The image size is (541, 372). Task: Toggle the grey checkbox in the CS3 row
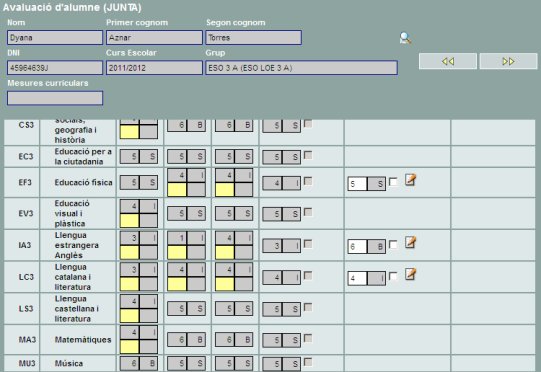pyautogui.click(x=308, y=124)
